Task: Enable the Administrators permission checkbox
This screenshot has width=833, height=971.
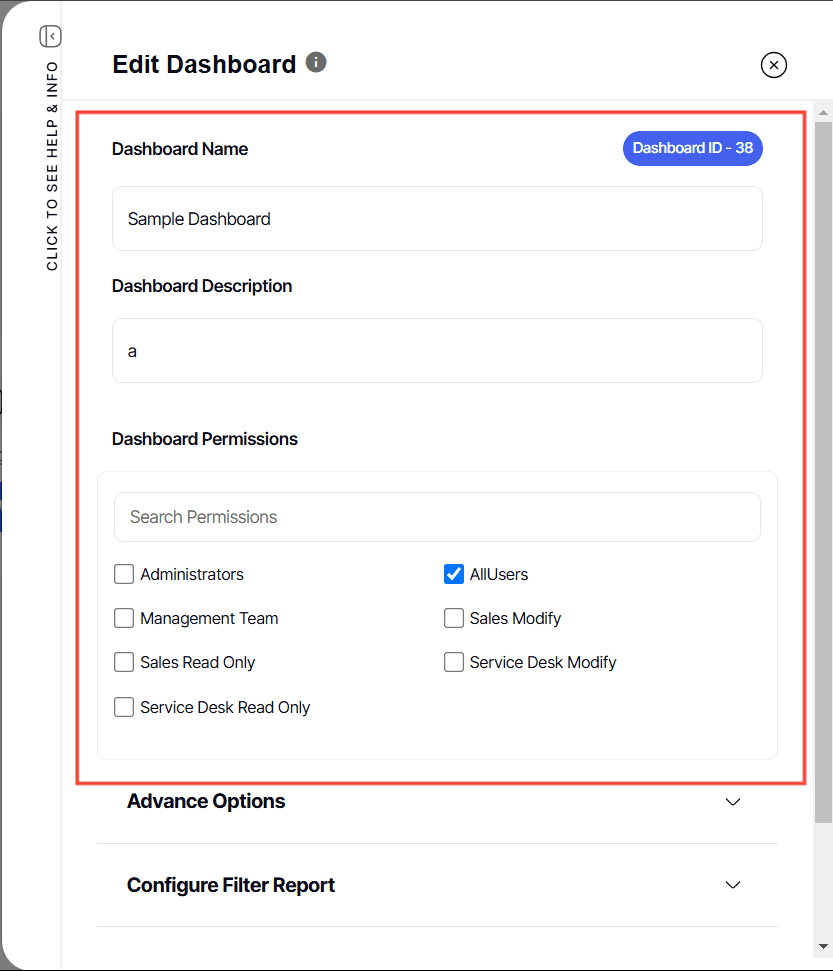Action: point(124,574)
